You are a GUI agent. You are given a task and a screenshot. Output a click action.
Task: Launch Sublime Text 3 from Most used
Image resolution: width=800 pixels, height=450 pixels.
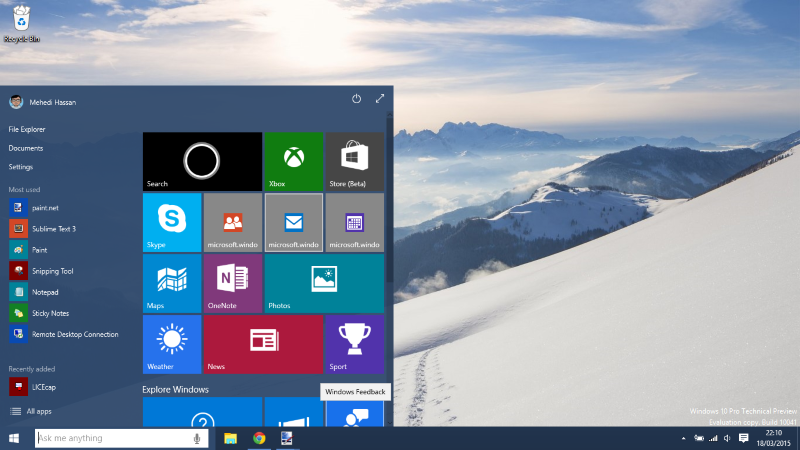coord(54,229)
